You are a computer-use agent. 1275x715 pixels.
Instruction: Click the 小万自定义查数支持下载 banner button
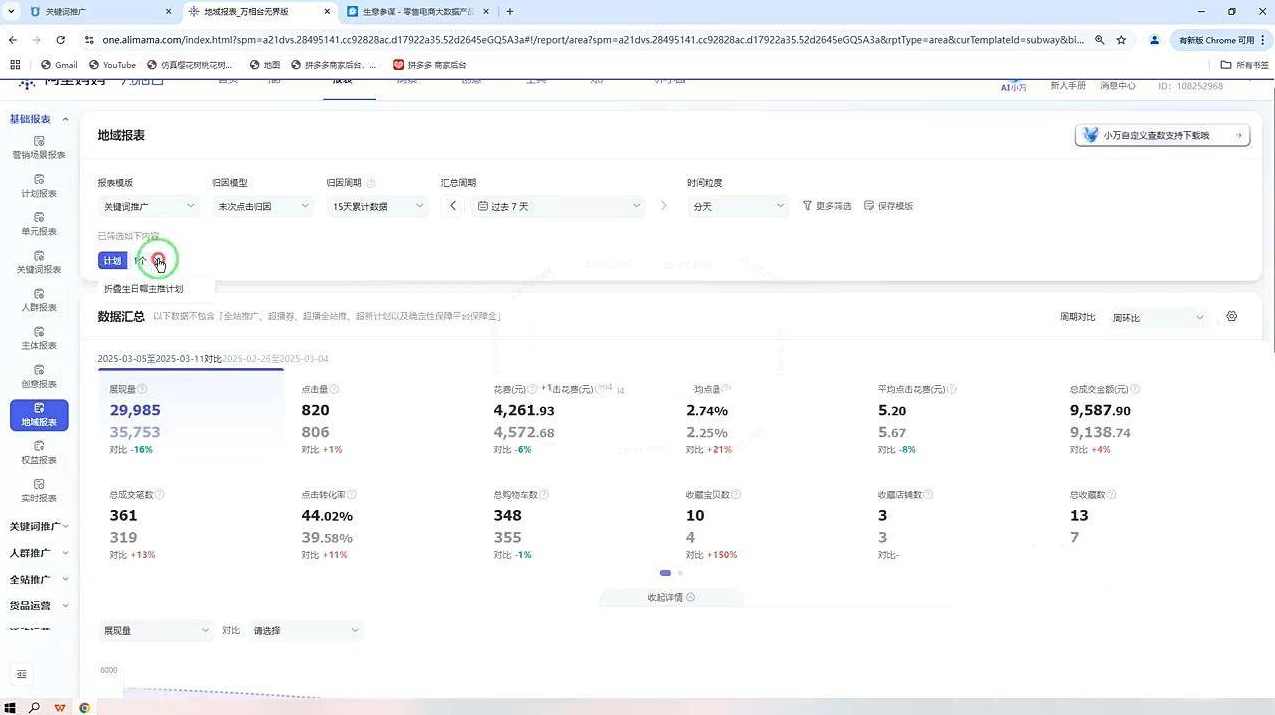(x=1162, y=135)
